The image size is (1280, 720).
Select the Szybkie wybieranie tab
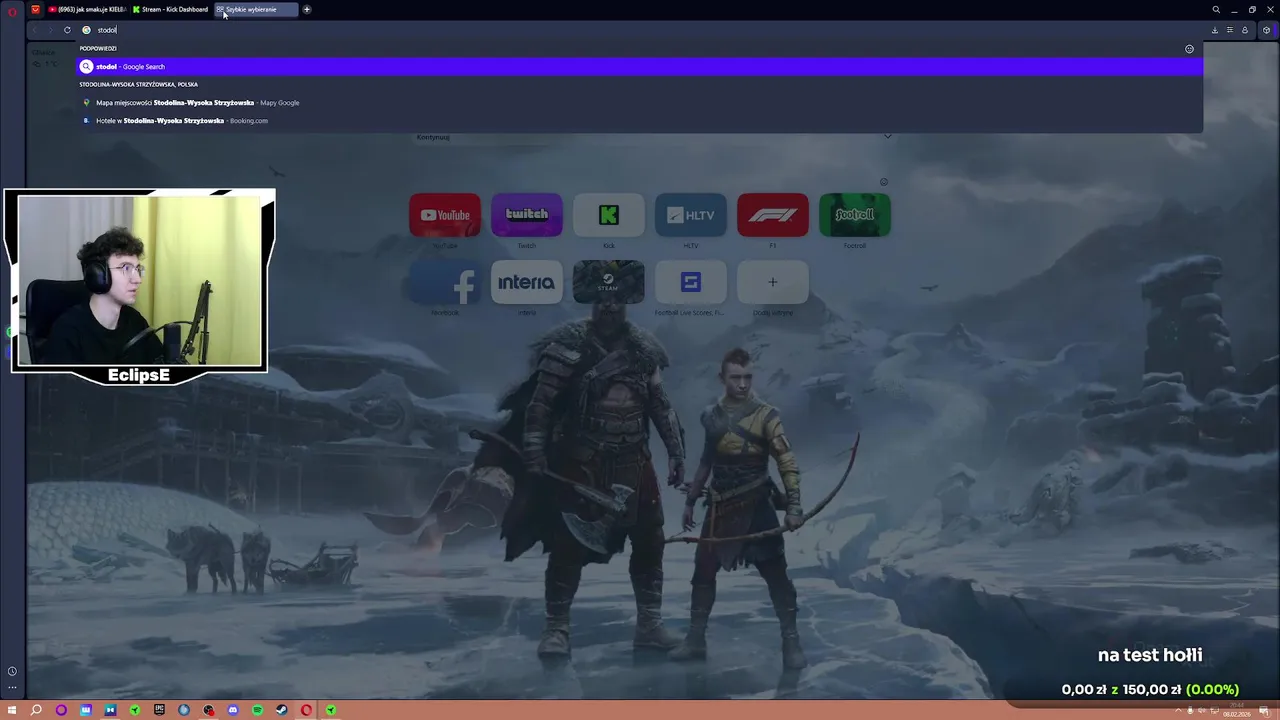pyautogui.click(x=256, y=10)
